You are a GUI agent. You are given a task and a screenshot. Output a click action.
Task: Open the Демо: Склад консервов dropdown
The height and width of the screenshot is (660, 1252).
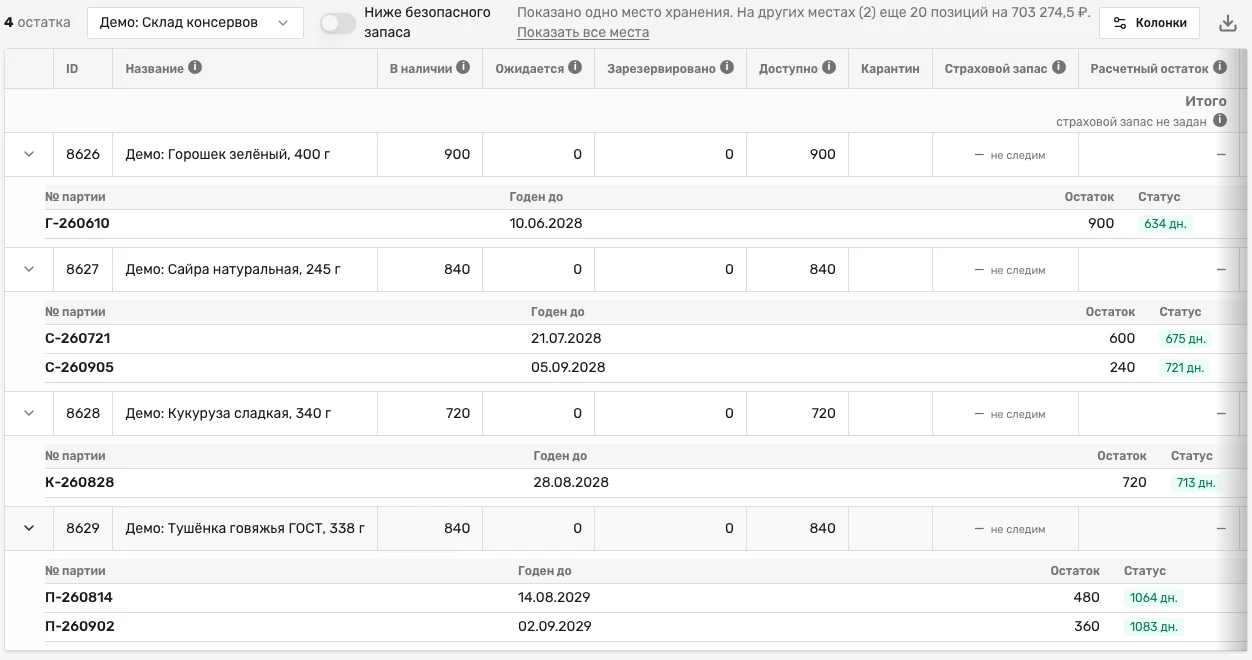click(195, 23)
